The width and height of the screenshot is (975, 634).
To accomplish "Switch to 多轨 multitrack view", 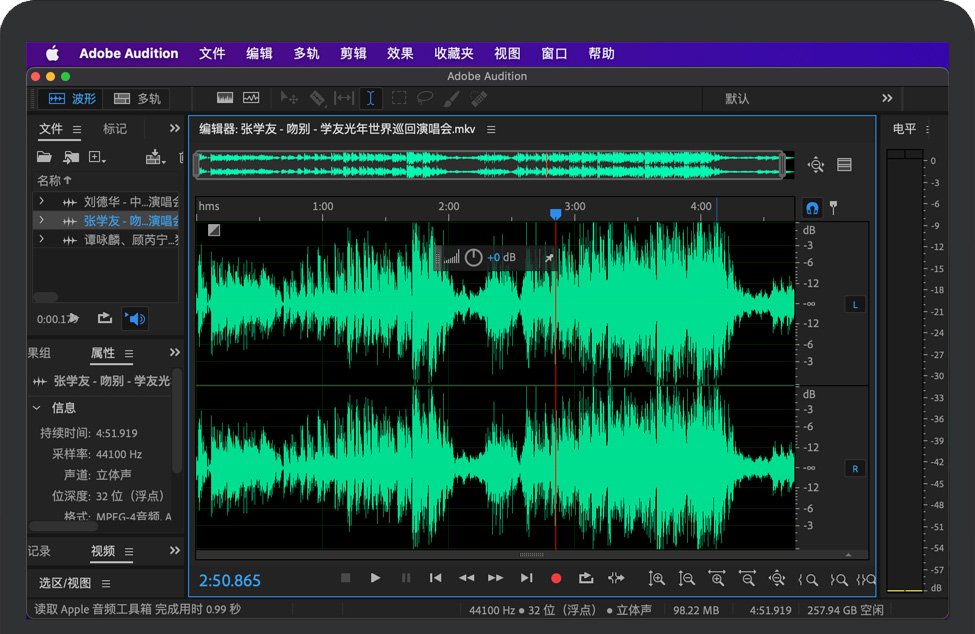I will click(x=137, y=99).
